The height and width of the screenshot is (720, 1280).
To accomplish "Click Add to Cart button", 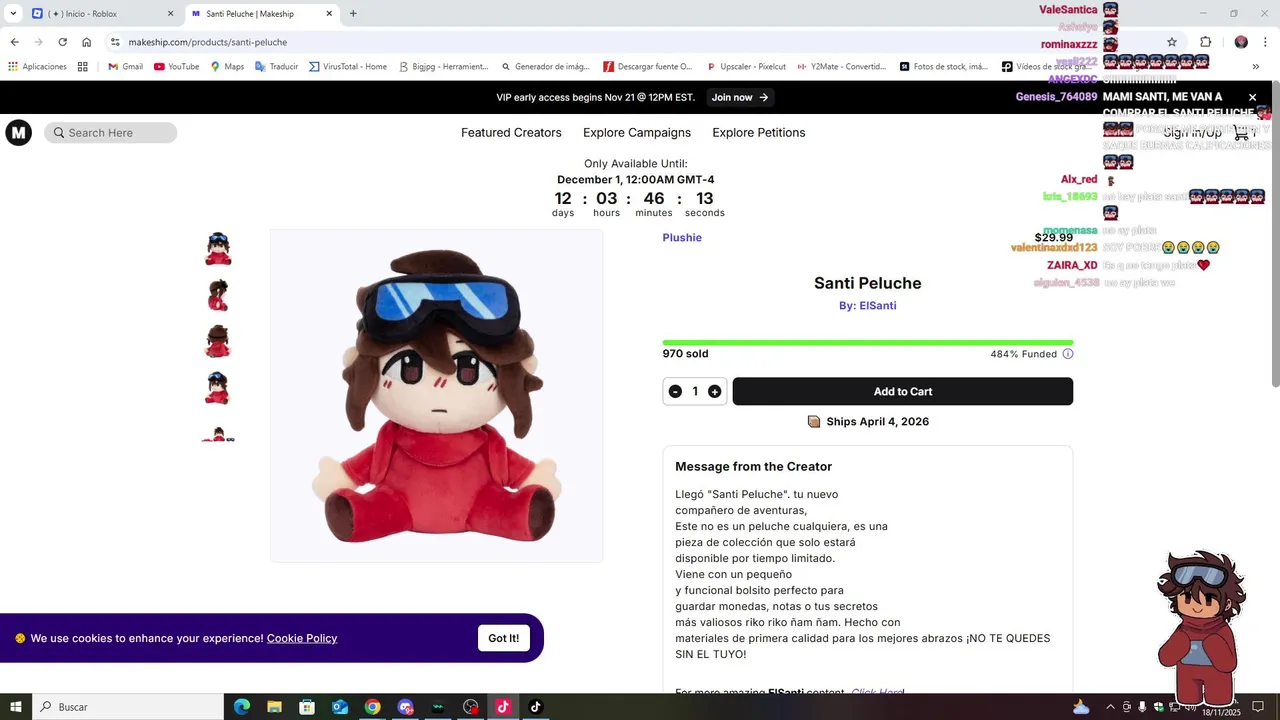I will pos(903,391).
